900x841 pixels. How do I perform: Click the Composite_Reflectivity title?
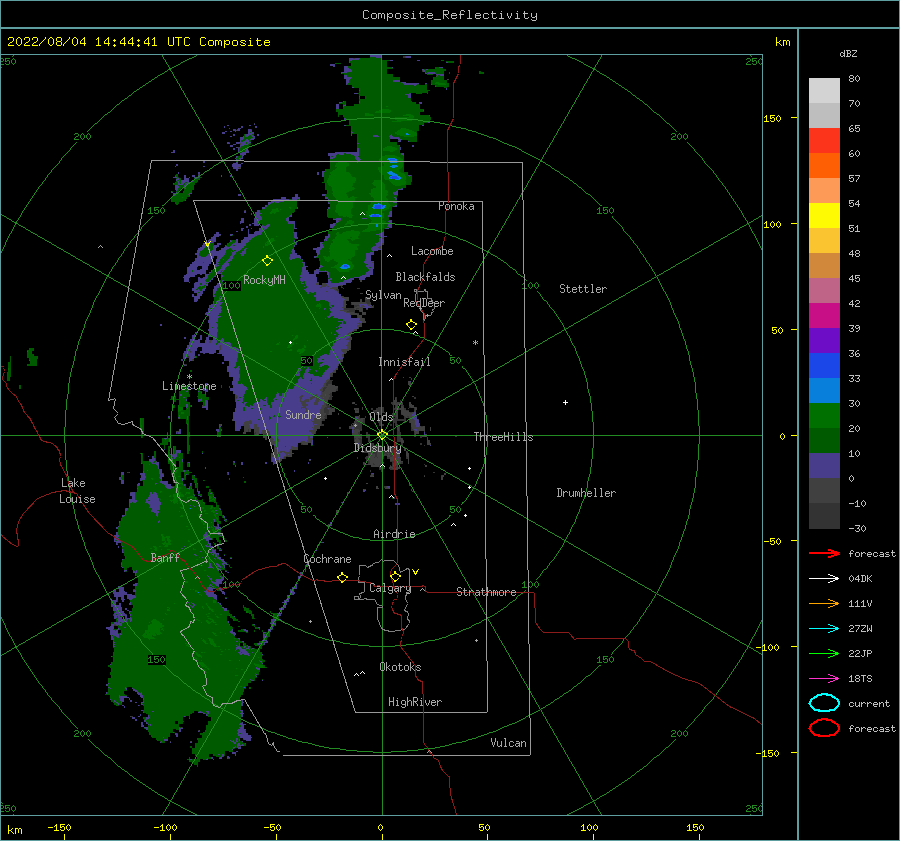point(449,15)
